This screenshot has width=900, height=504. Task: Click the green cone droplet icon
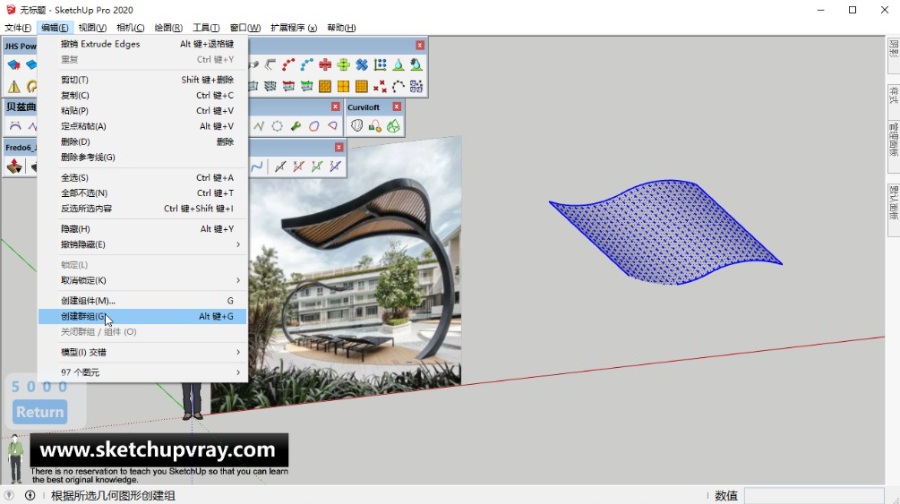click(x=398, y=65)
